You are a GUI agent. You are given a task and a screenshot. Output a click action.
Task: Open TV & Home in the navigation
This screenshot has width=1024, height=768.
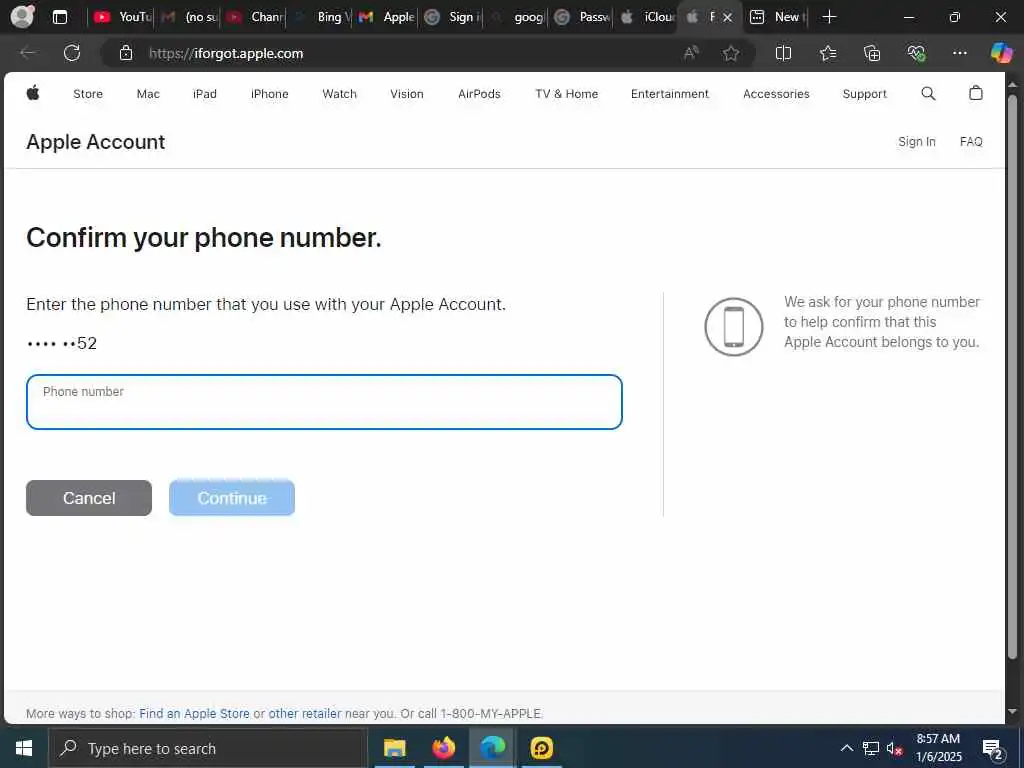pyautogui.click(x=567, y=93)
